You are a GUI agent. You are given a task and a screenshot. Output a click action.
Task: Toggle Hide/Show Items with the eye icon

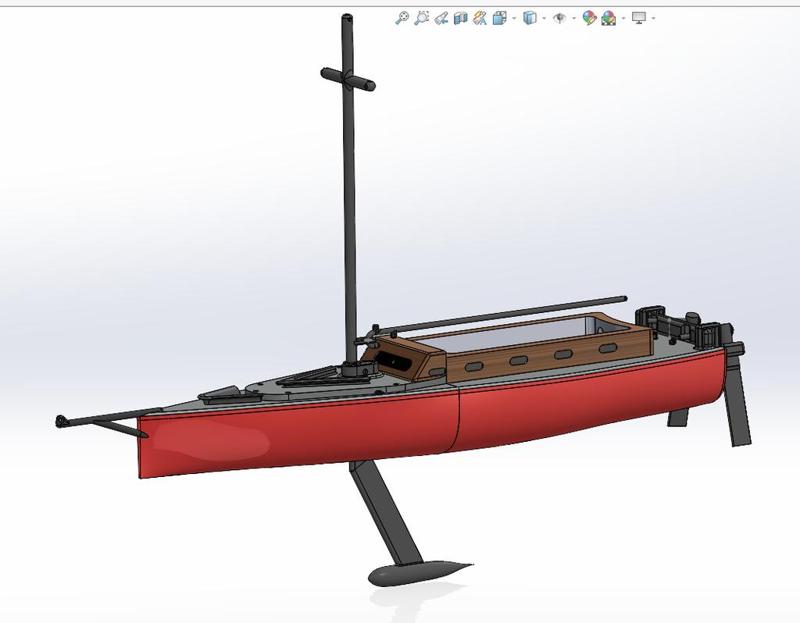(561, 16)
